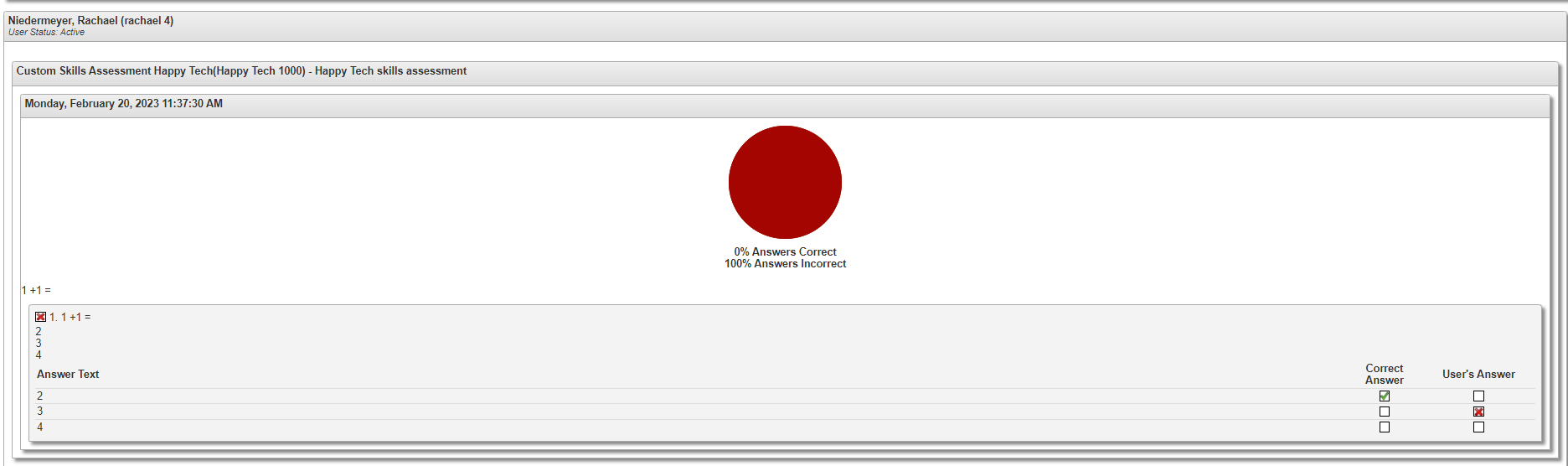Click the Correct Answer column header

click(1384, 374)
